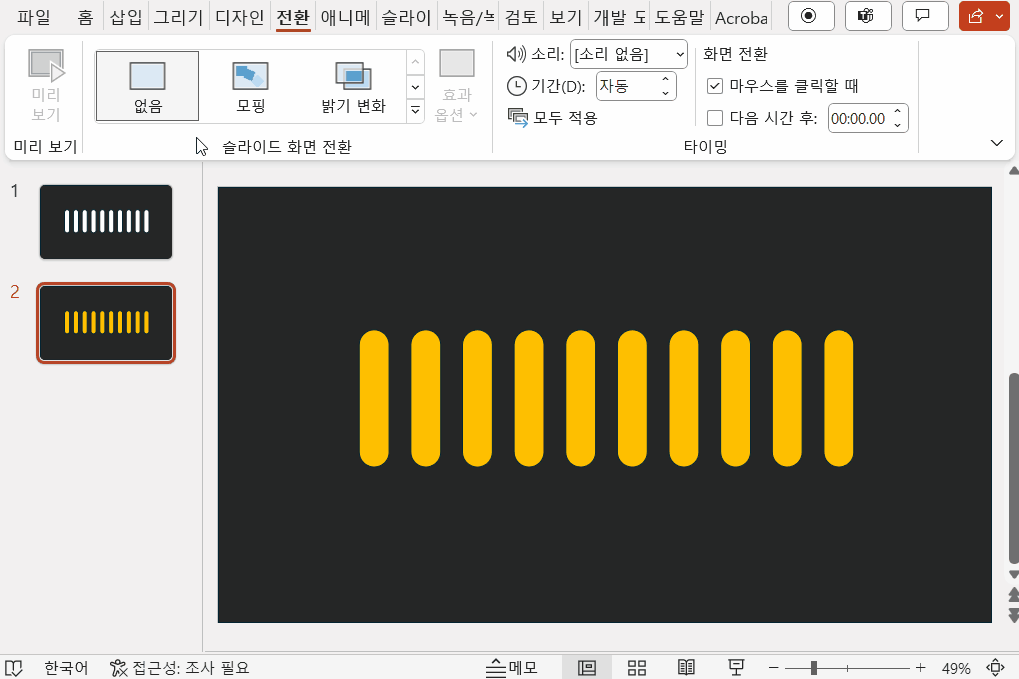The width and height of the screenshot is (1019, 679).
Task: Switch to normal view icon
Action: [587, 667]
